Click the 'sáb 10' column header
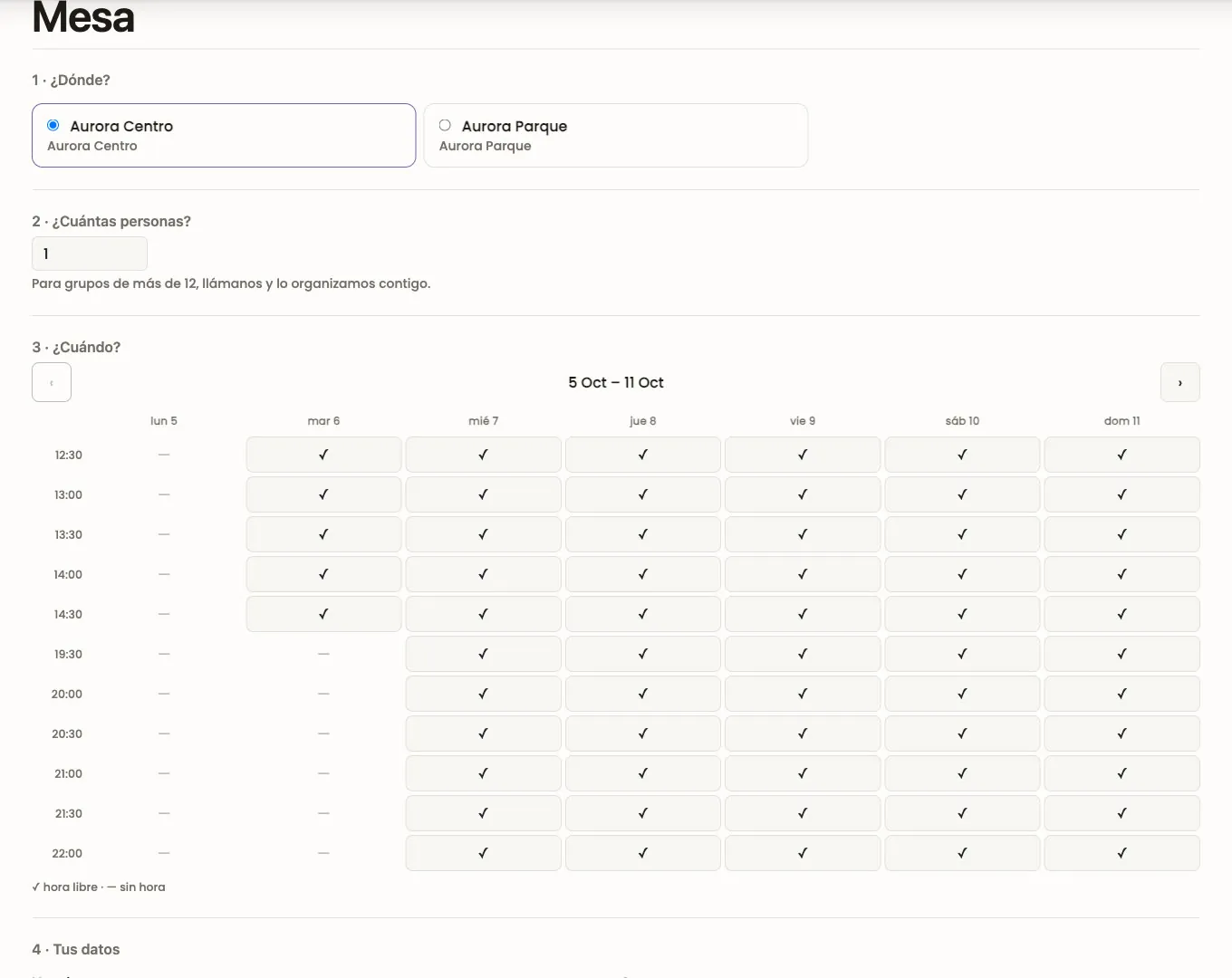The height and width of the screenshot is (978, 1232). [962, 421]
